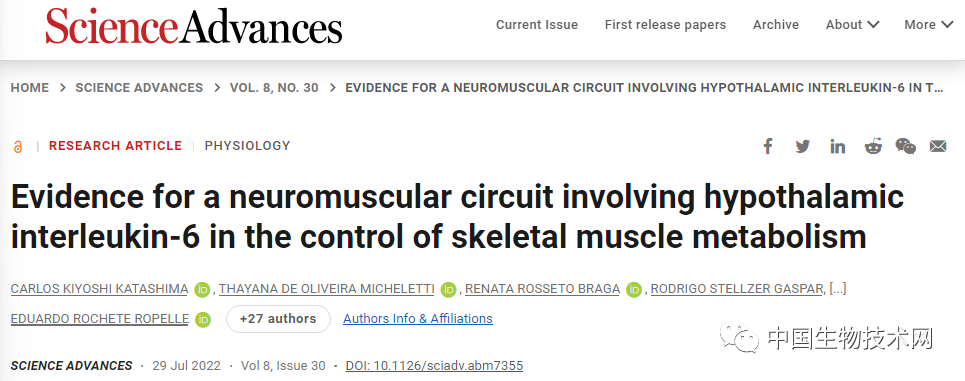Email the article via envelope icon

click(x=938, y=146)
